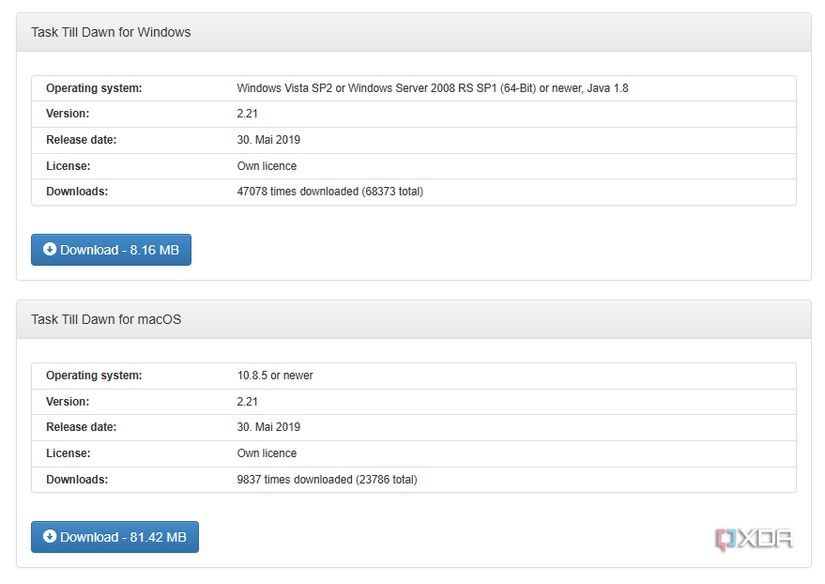Click 47078 times downloaded value

(330, 192)
